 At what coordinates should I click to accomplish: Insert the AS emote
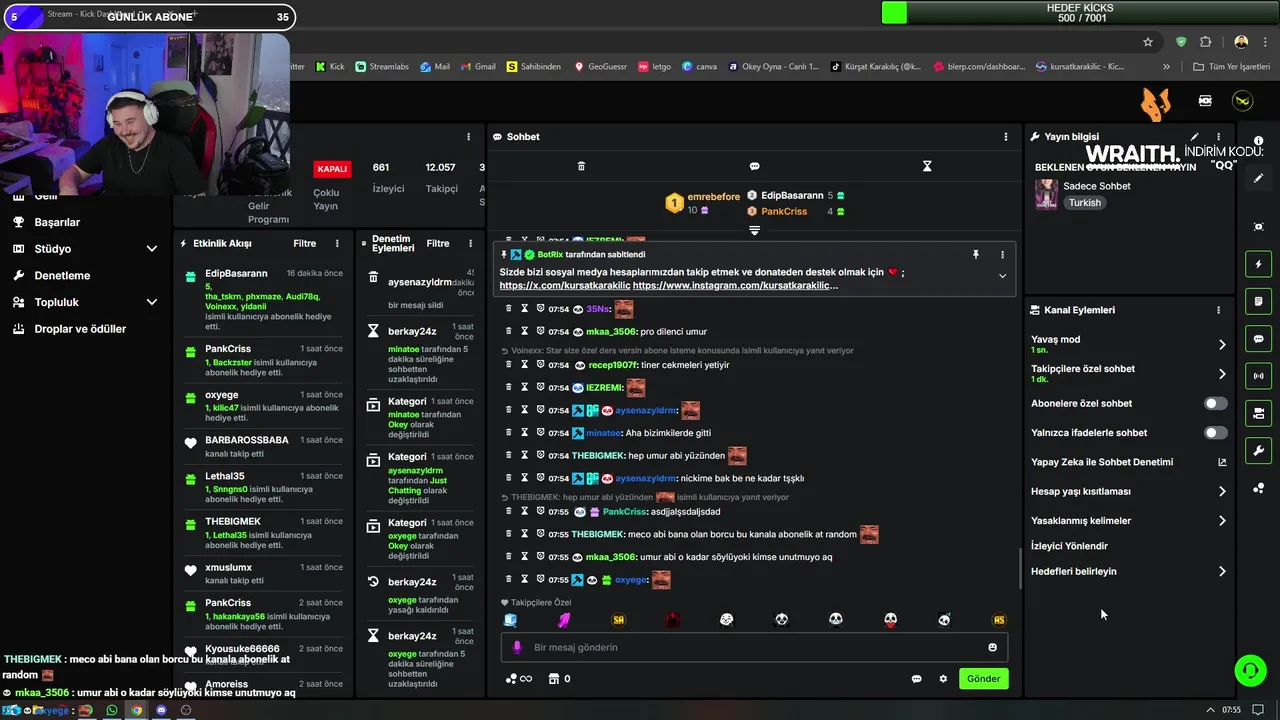tap(998, 620)
